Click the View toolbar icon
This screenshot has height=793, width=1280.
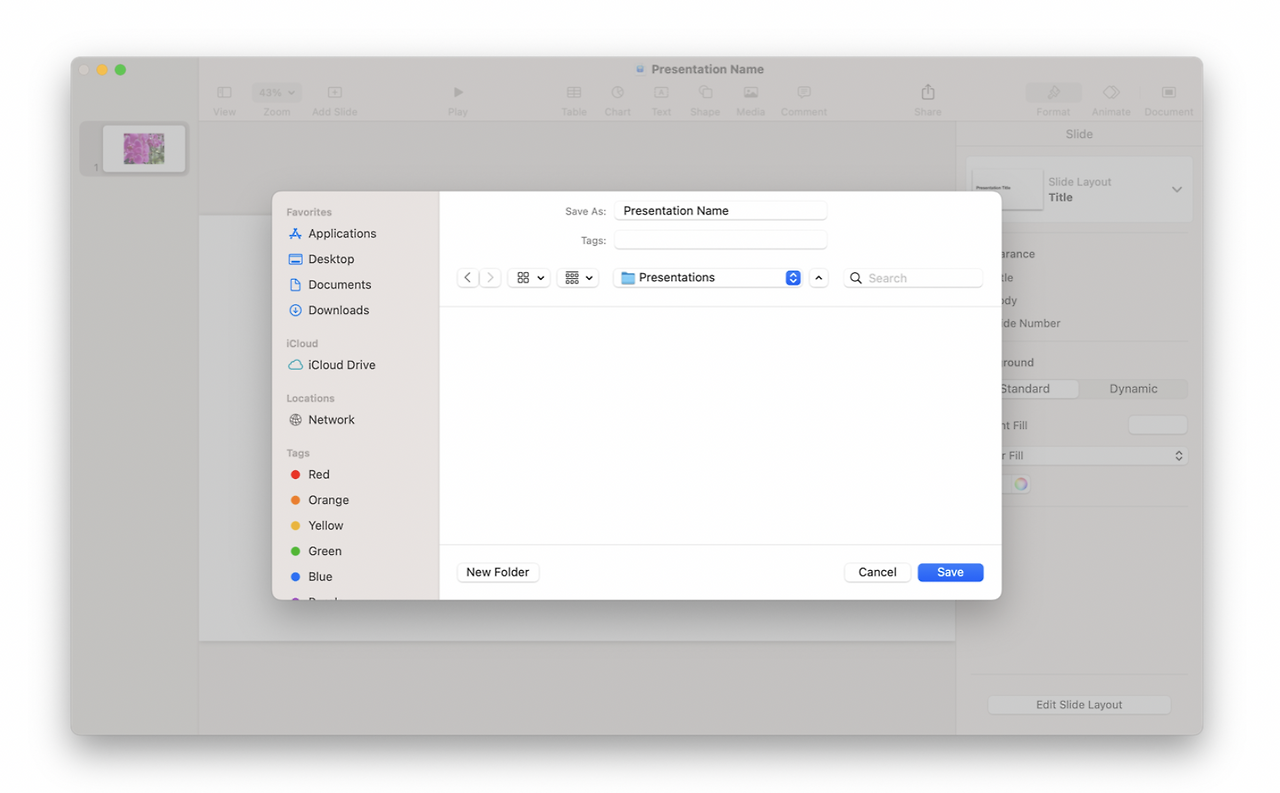pos(225,92)
